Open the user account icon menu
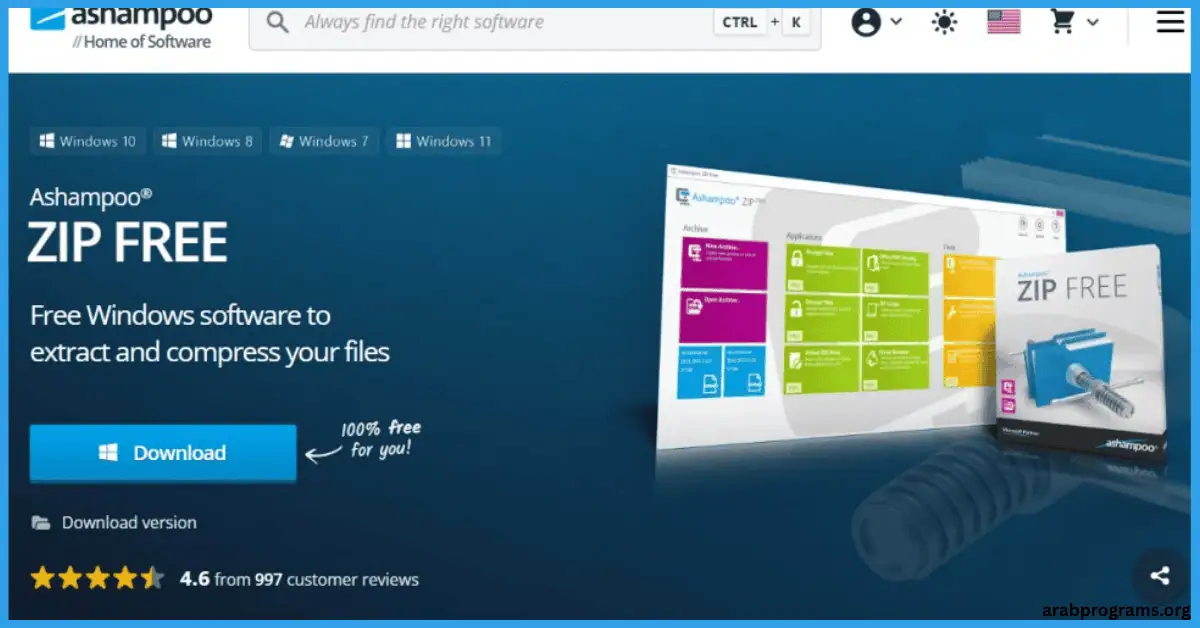Screen dimensions: 1200x628 [x=866, y=22]
